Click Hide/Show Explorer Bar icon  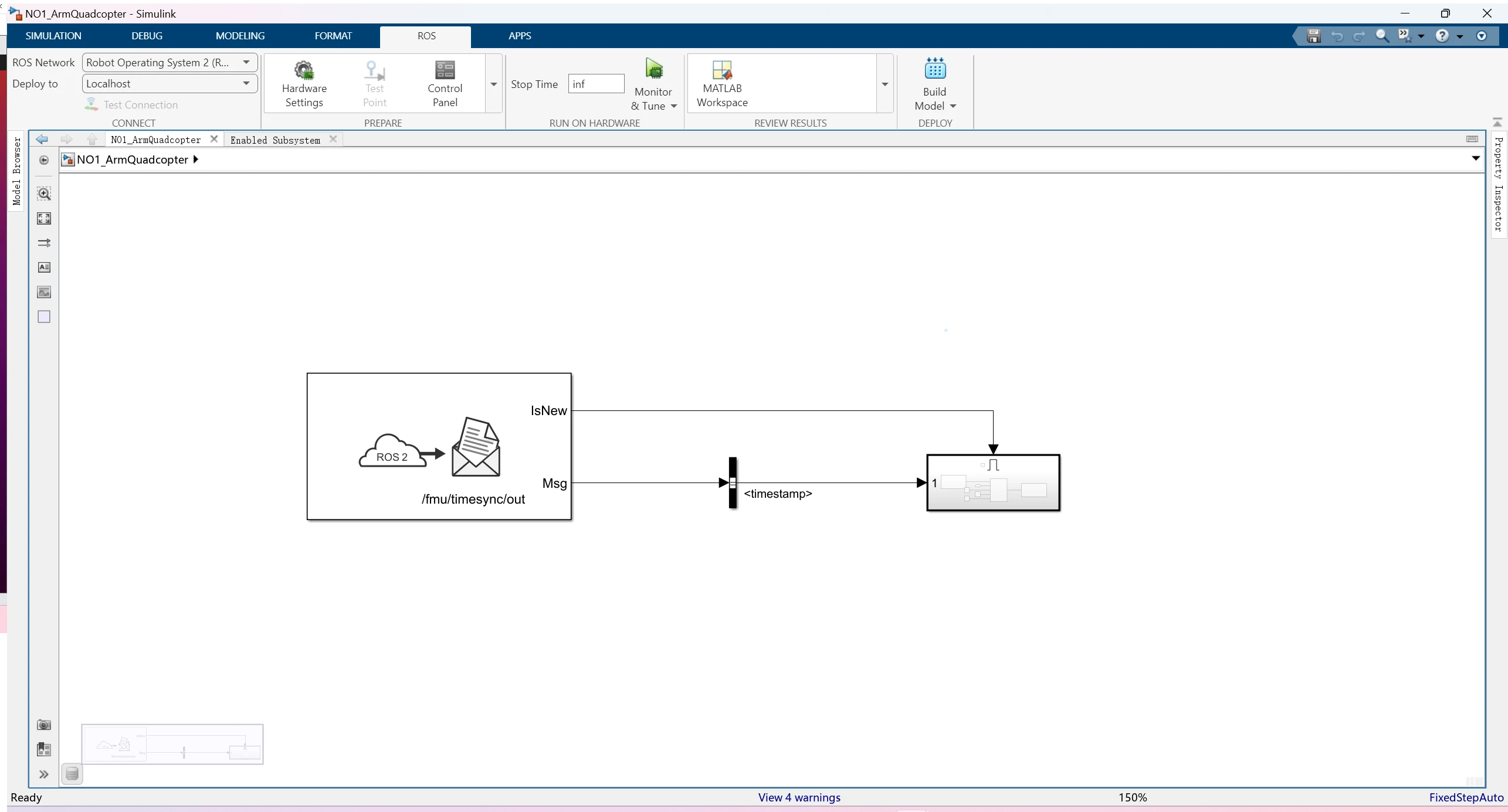tap(44, 160)
